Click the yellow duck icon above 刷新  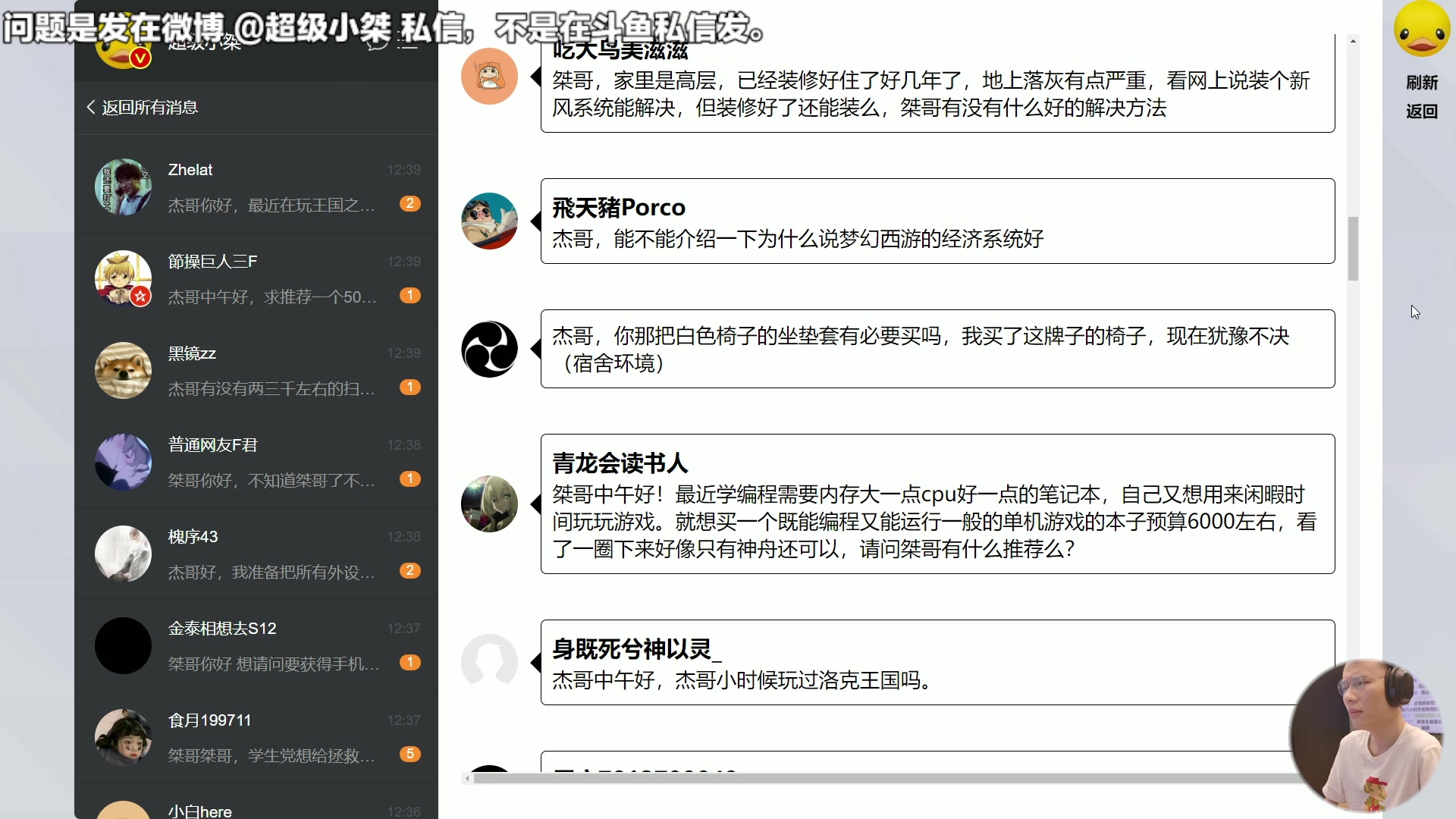click(1422, 30)
